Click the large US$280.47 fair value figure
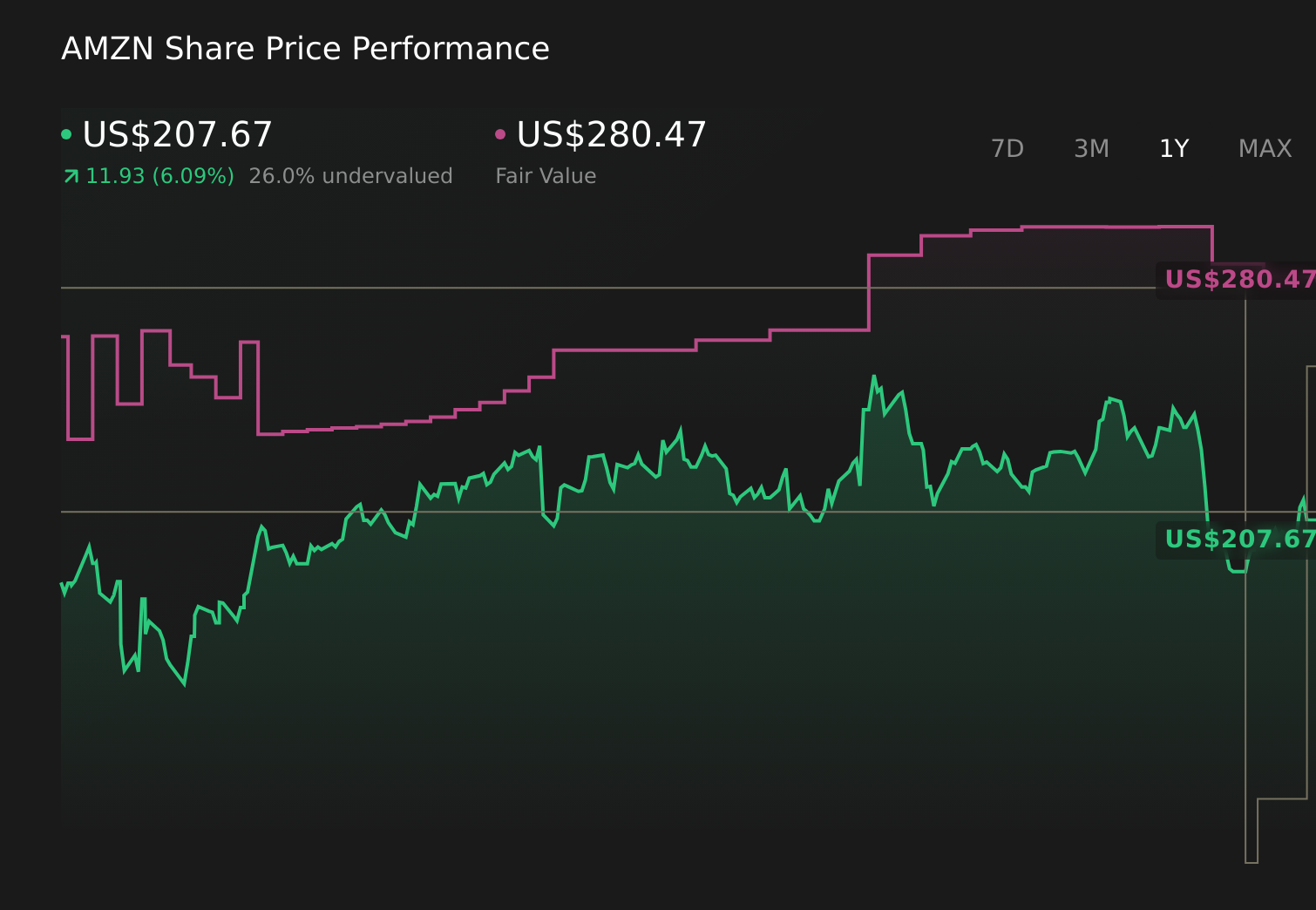The height and width of the screenshot is (910, 1316). tap(611, 135)
